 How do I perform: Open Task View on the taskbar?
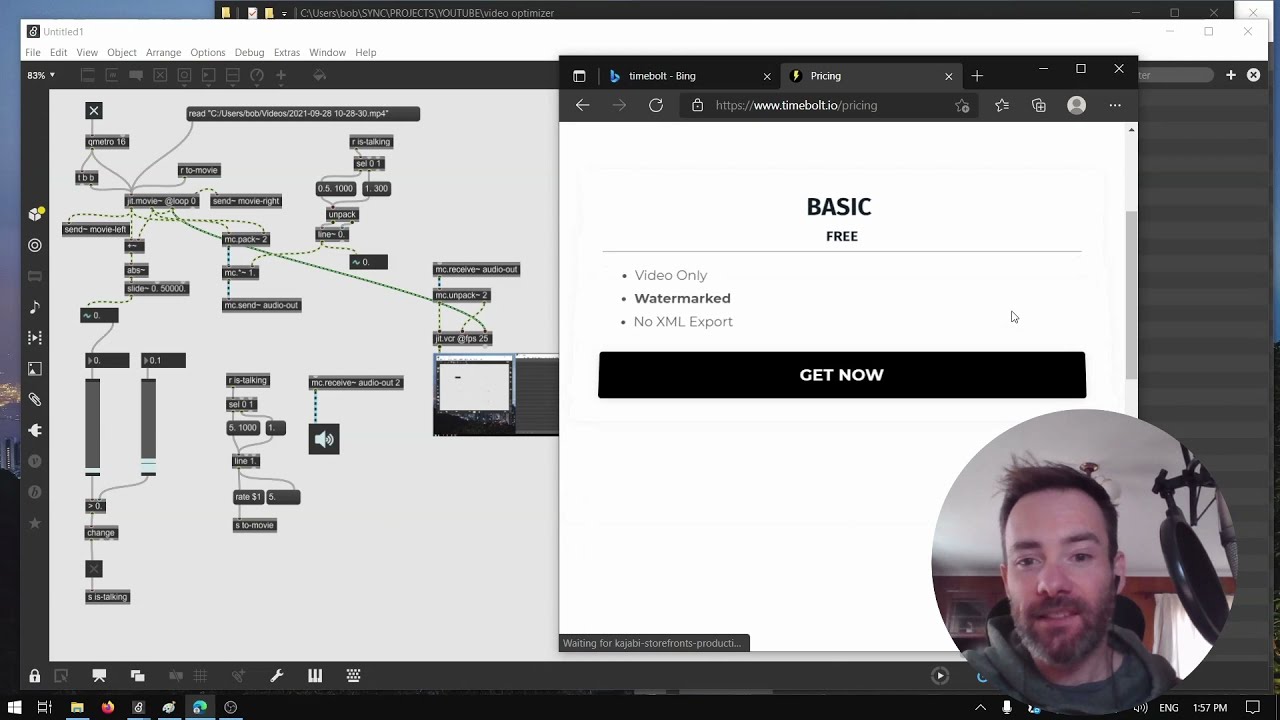coord(44,707)
